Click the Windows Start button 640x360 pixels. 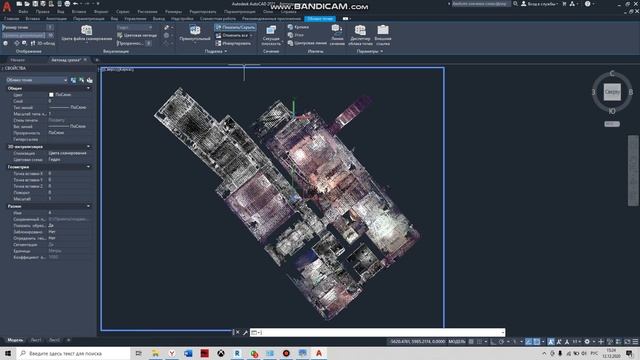pyautogui.click(x=7, y=353)
